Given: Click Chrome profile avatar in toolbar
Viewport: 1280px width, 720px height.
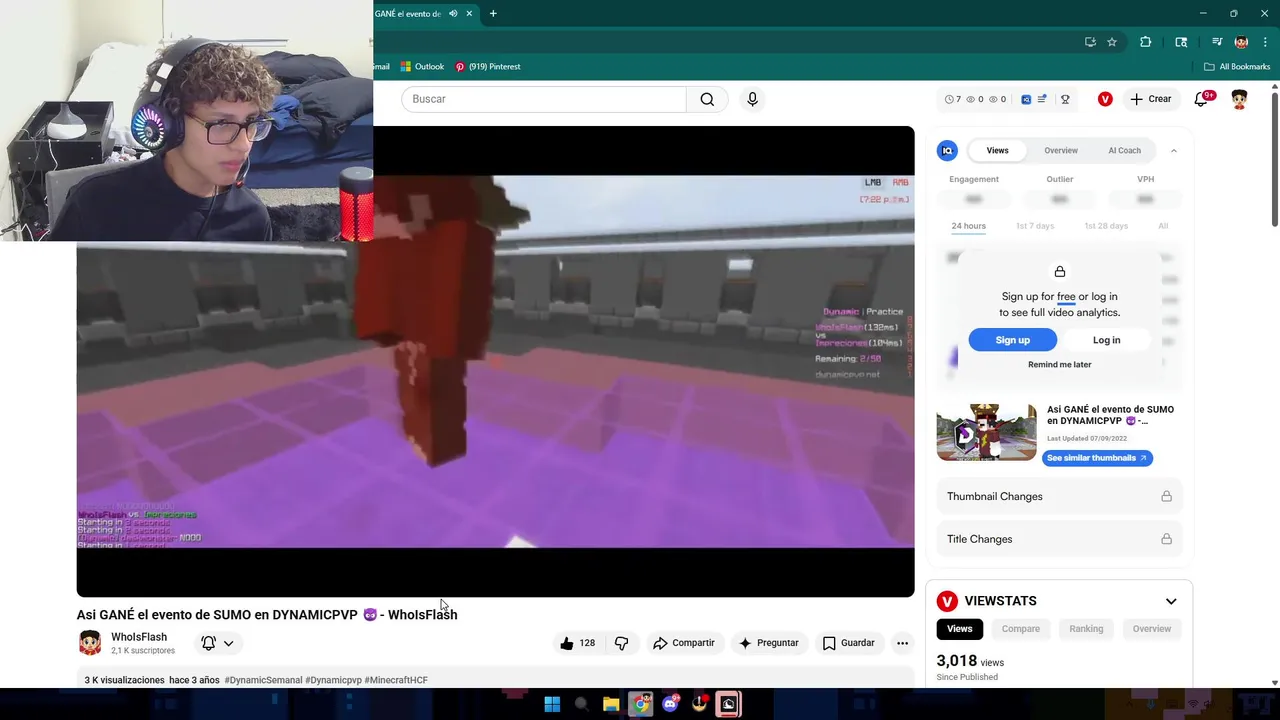Looking at the screenshot, I should (1241, 42).
